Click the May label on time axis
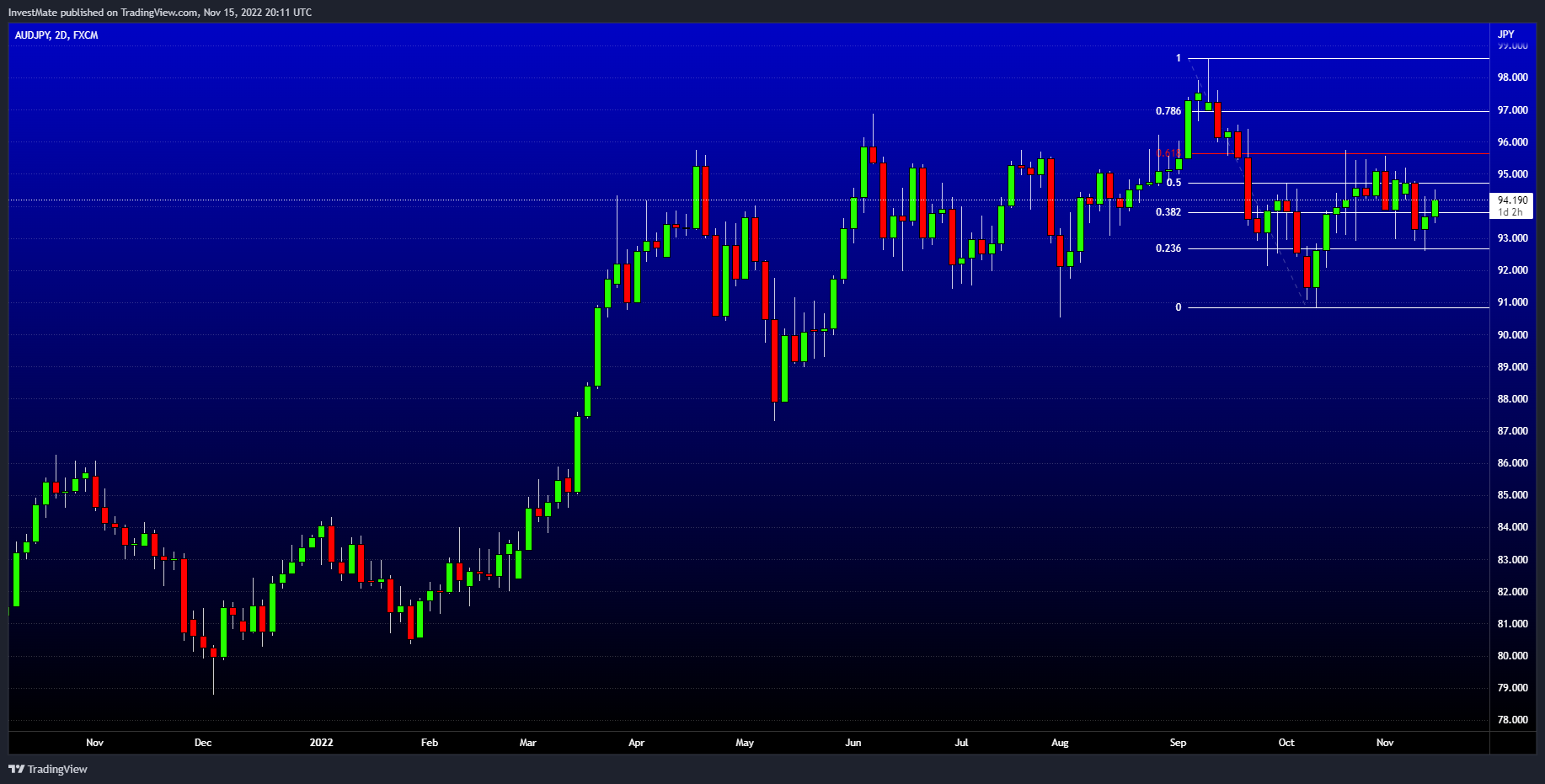Viewport: 1545px width, 784px height. pos(745,743)
